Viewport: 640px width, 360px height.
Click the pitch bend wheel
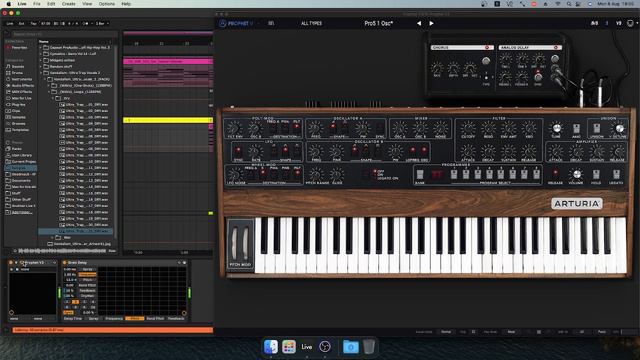coord(234,244)
